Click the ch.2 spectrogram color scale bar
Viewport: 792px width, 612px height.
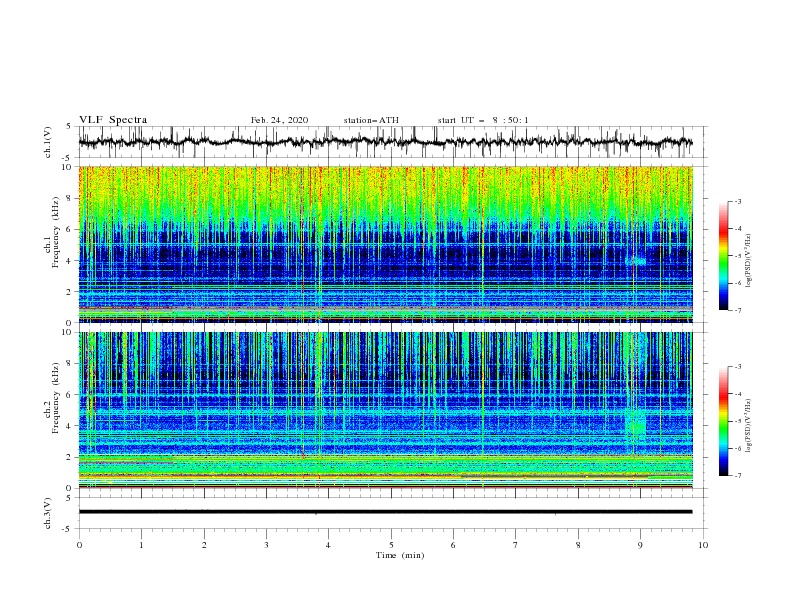point(723,421)
